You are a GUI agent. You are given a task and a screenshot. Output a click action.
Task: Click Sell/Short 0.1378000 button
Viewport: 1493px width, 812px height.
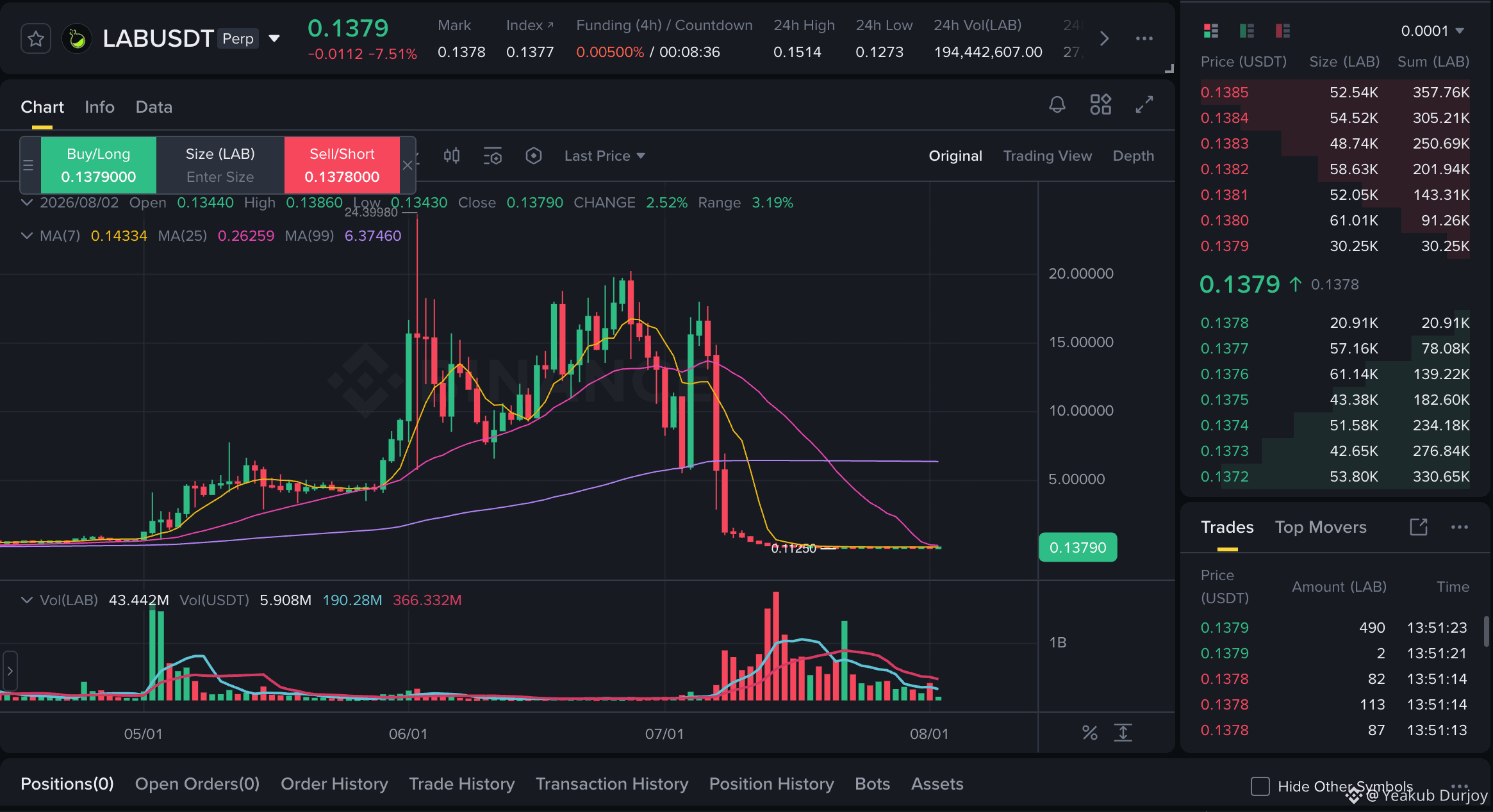[342, 165]
